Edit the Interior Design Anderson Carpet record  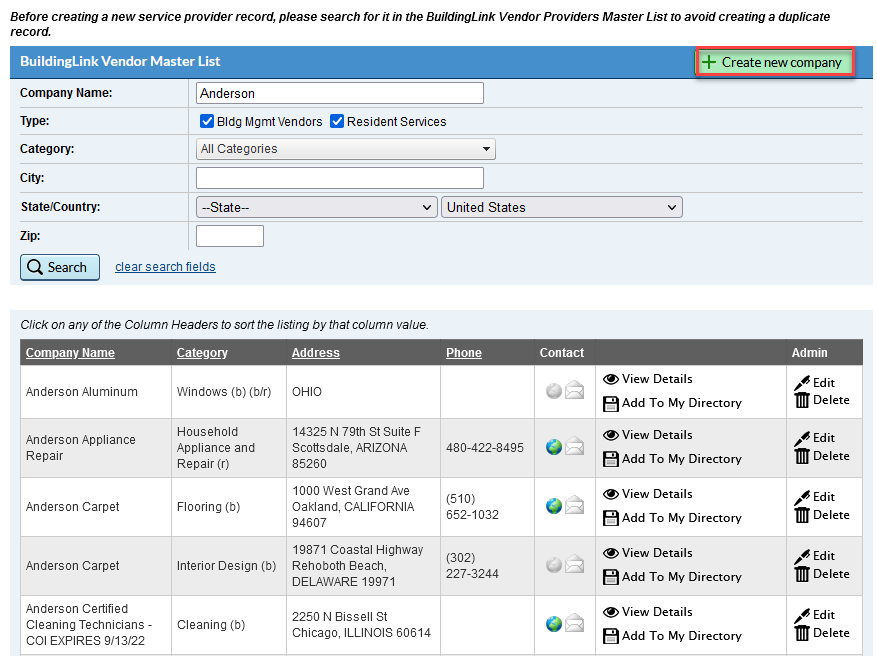(x=814, y=556)
